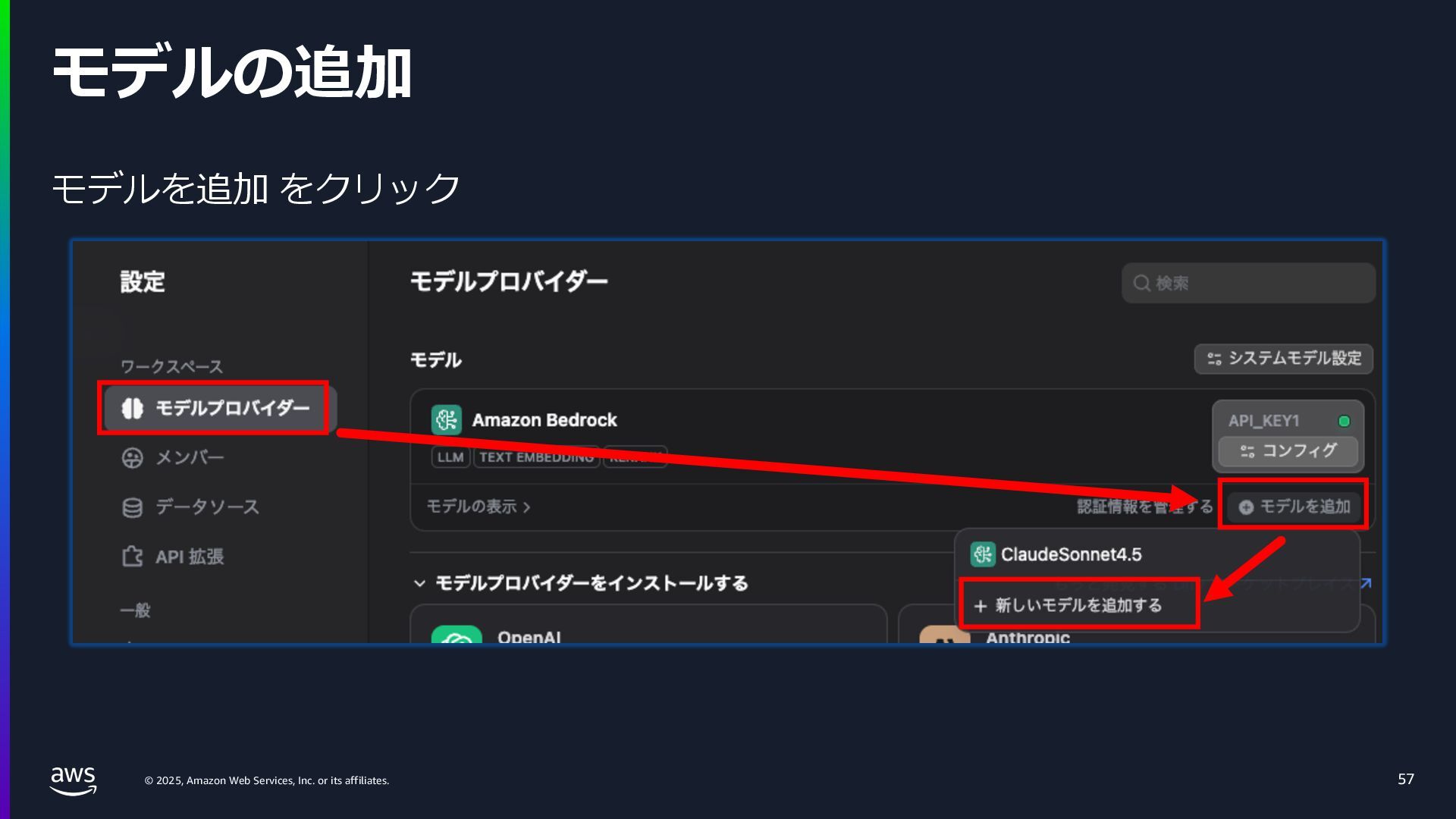Click the Amazon Bedrock provider logo
This screenshot has height=819, width=1456.
pos(446,420)
